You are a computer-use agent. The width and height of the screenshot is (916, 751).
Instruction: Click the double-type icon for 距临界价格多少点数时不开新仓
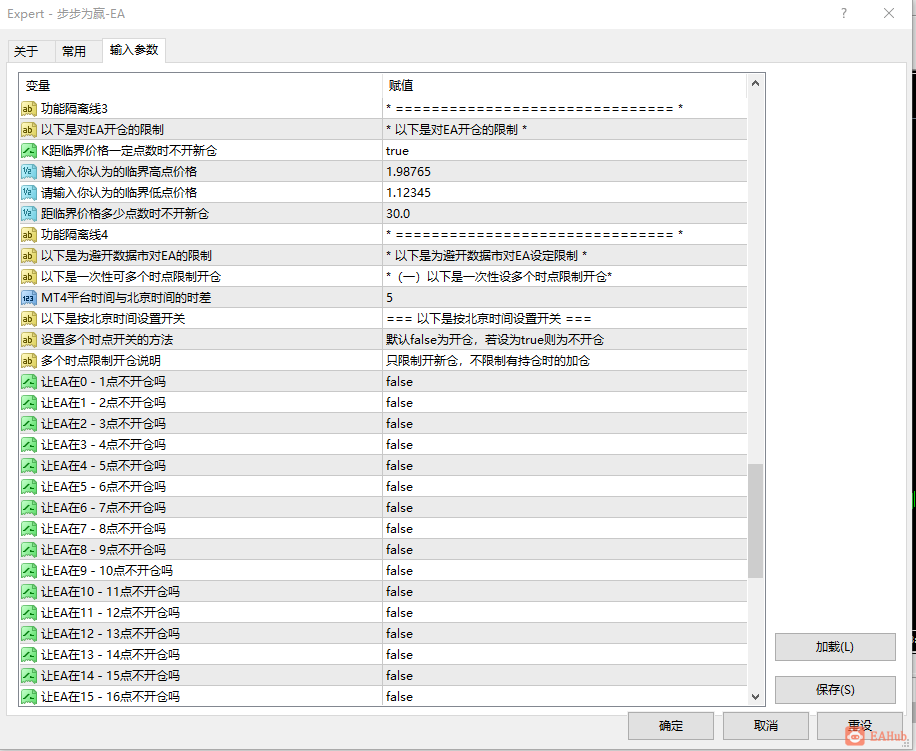coord(29,214)
